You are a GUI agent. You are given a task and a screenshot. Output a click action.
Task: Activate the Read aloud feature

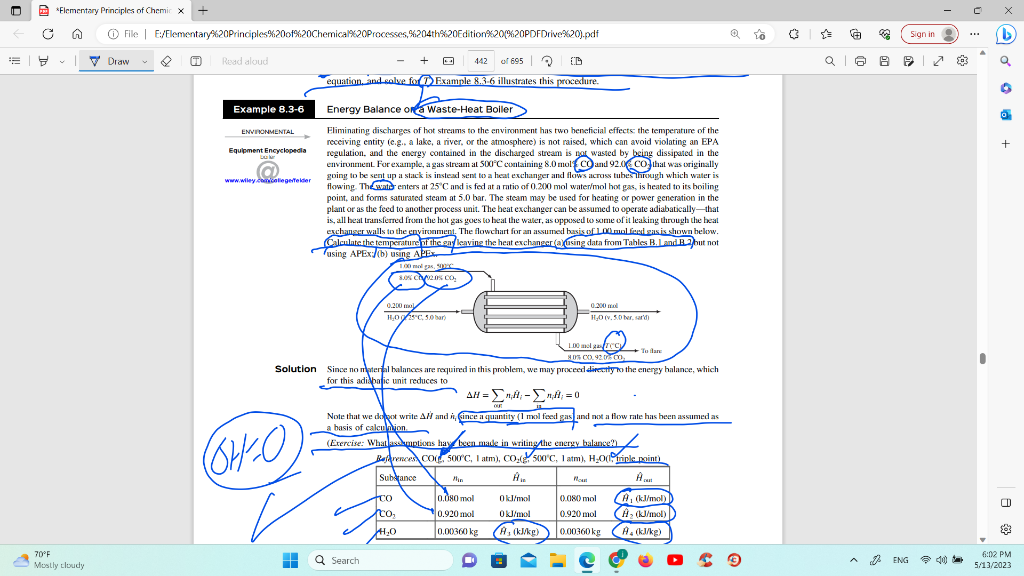(x=245, y=62)
